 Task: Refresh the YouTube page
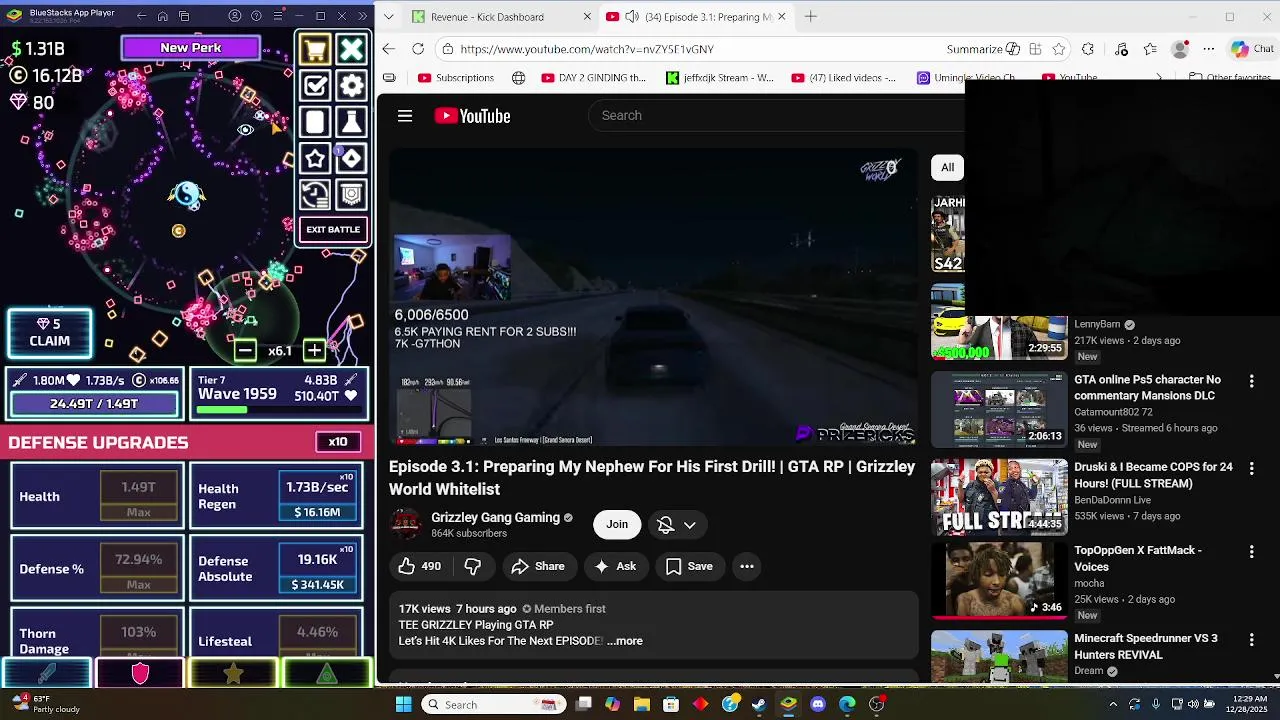(418, 49)
